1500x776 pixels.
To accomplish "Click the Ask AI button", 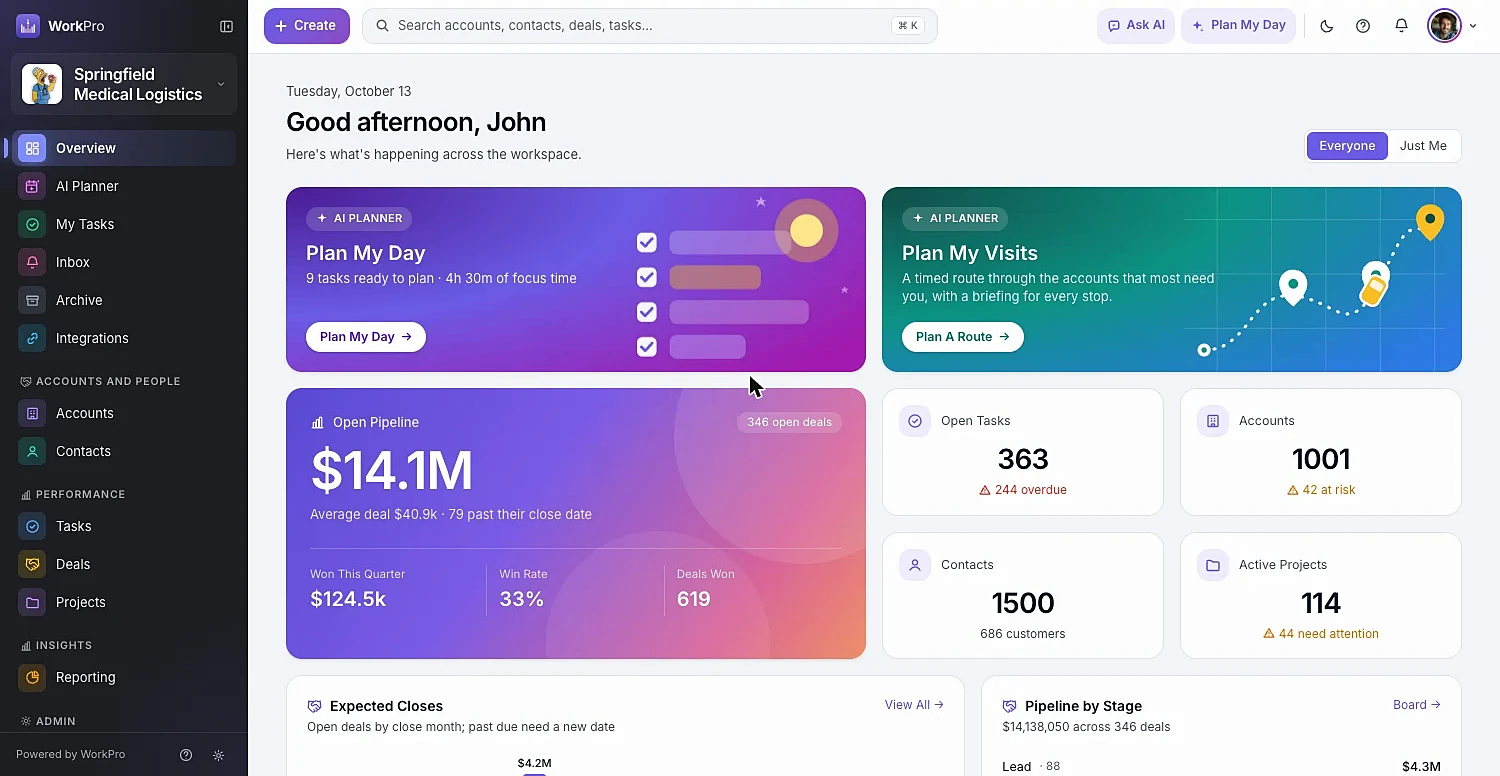I will coord(1136,26).
